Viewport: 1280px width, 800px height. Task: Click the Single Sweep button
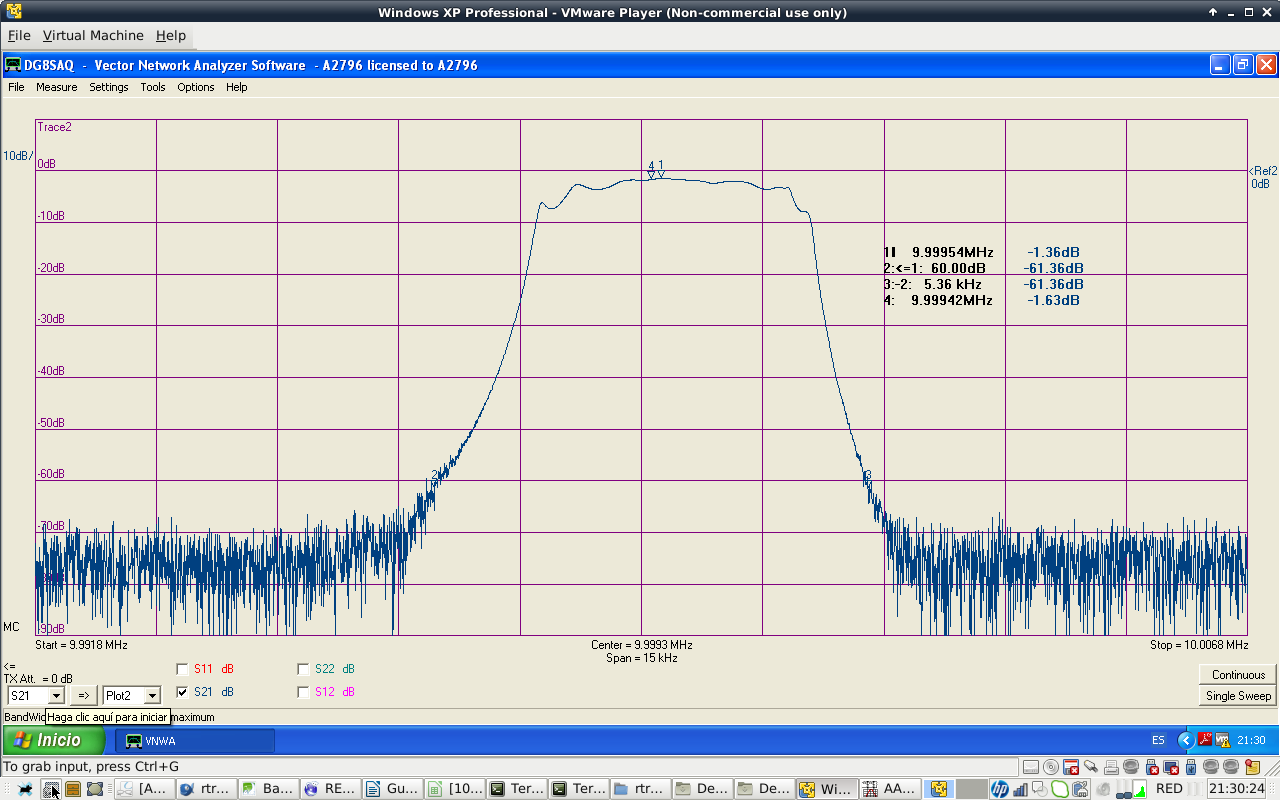[1238, 696]
